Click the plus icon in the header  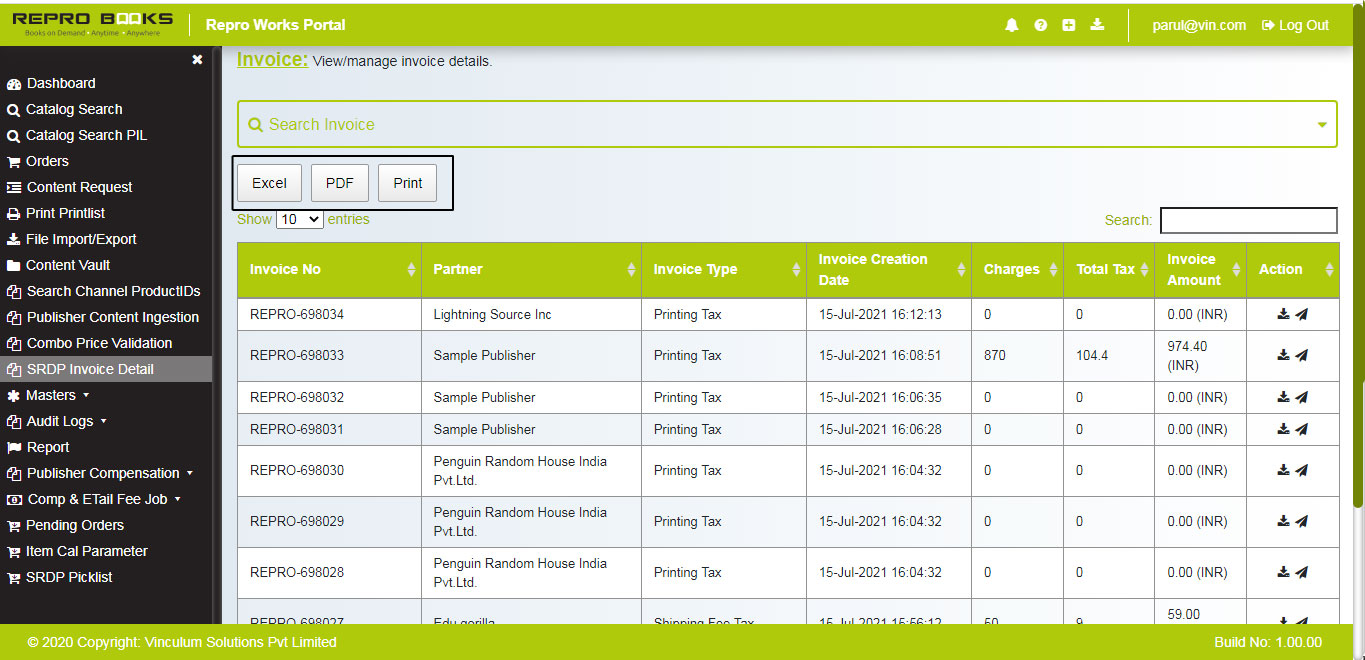[x=1068, y=25]
